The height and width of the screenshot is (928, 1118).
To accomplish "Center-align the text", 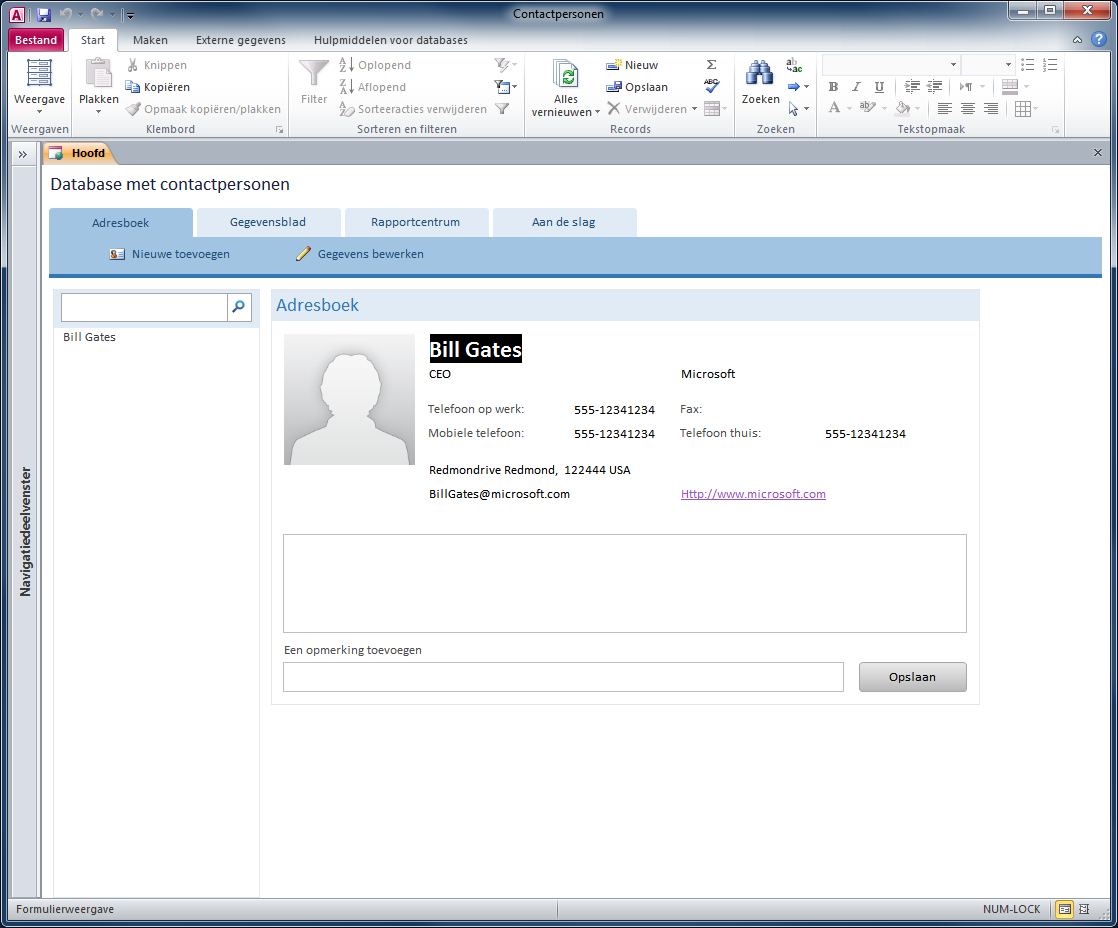I will tap(968, 109).
